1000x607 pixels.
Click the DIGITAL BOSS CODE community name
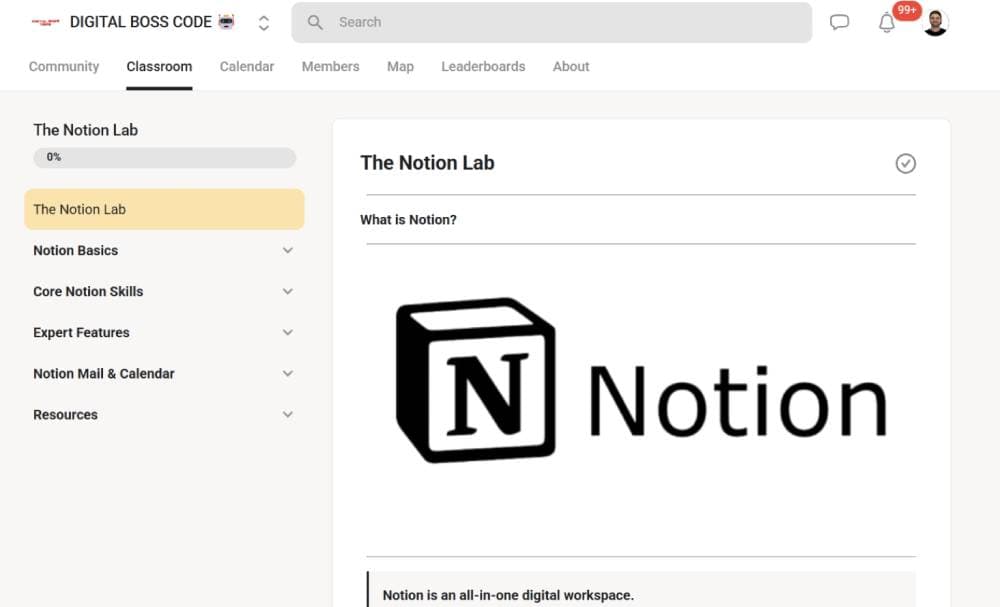coord(140,22)
